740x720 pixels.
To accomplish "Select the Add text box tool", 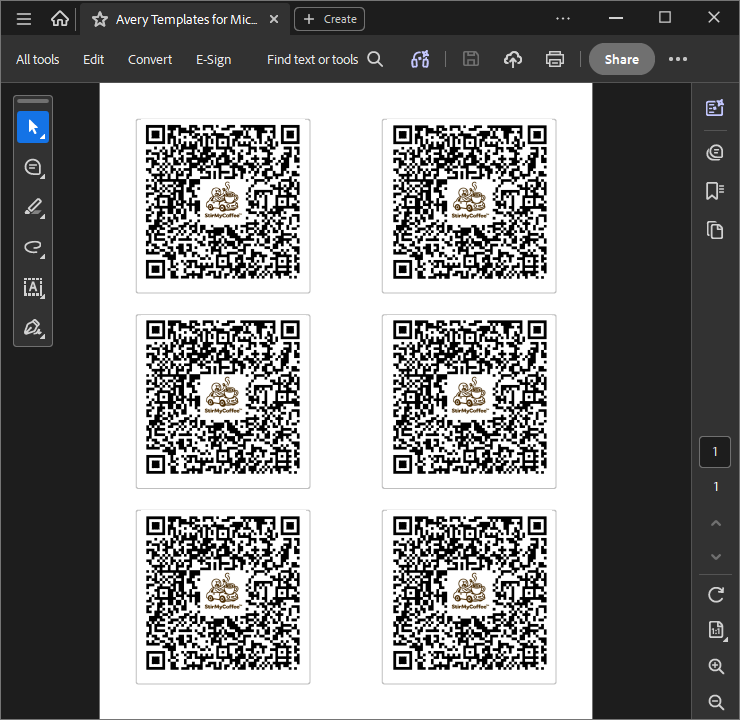I will click(x=33, y=288).
